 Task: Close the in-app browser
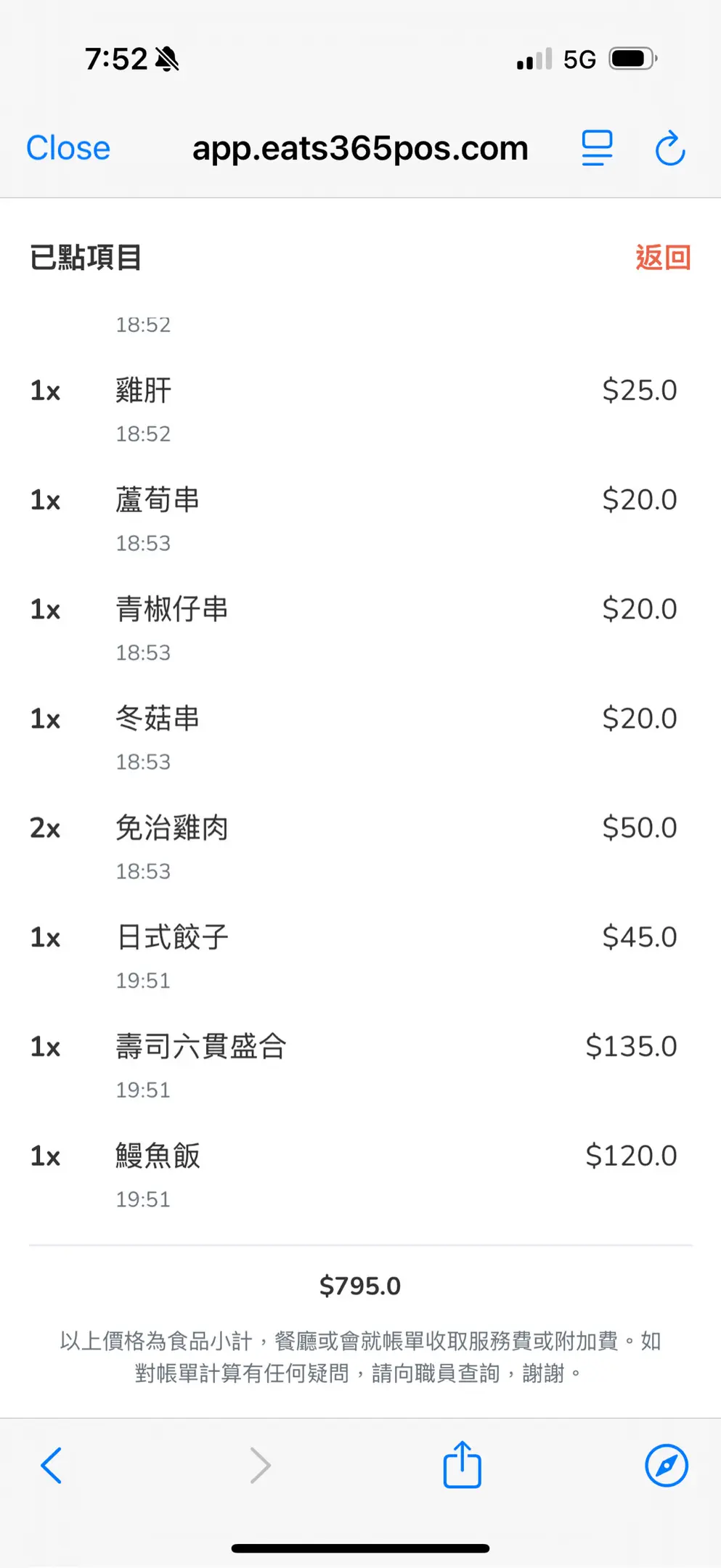tap(68, 148)
